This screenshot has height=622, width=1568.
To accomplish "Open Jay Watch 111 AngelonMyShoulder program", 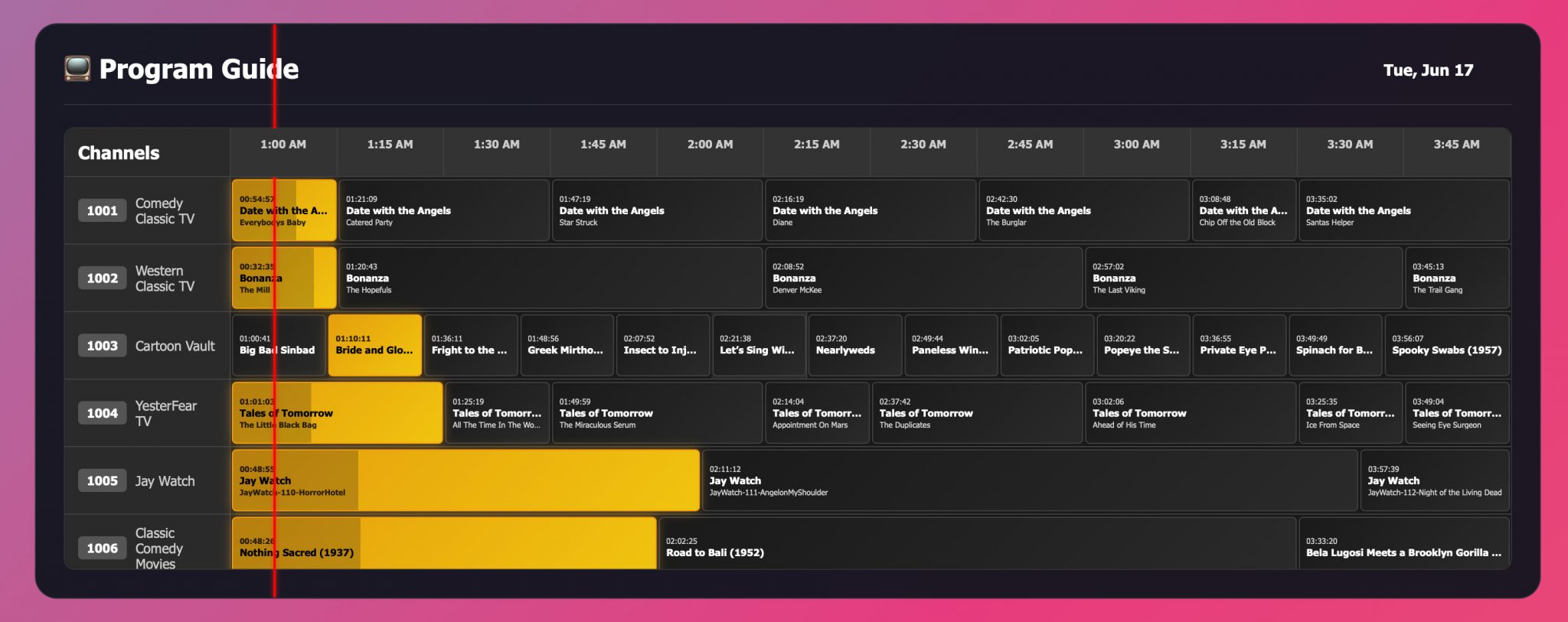I will click(x=1030, y=480).
